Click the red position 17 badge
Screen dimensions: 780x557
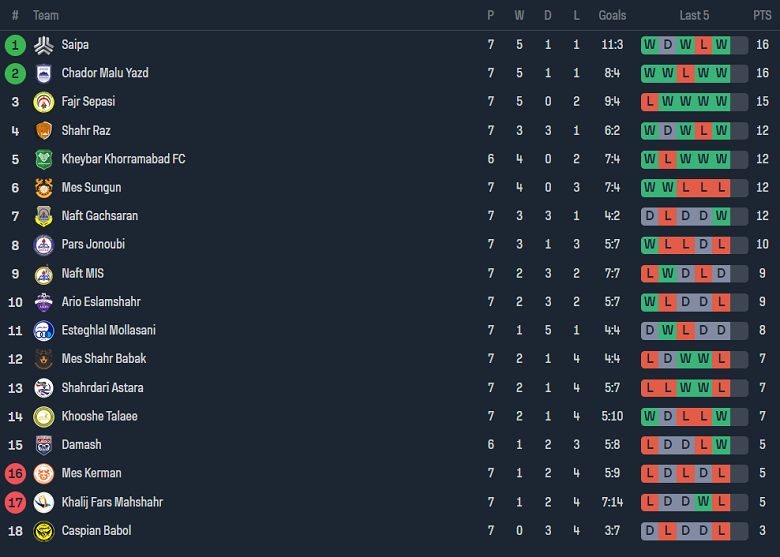tap(15, 502)
